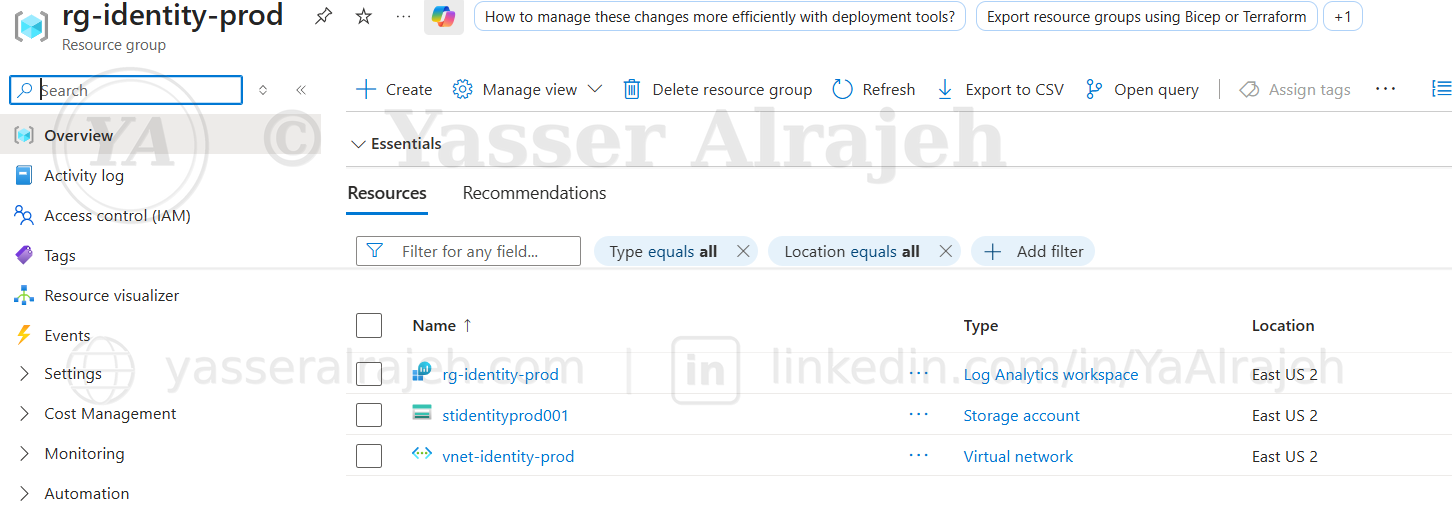
Task: Click the Filter for any field box
Action: pos(468,251)
